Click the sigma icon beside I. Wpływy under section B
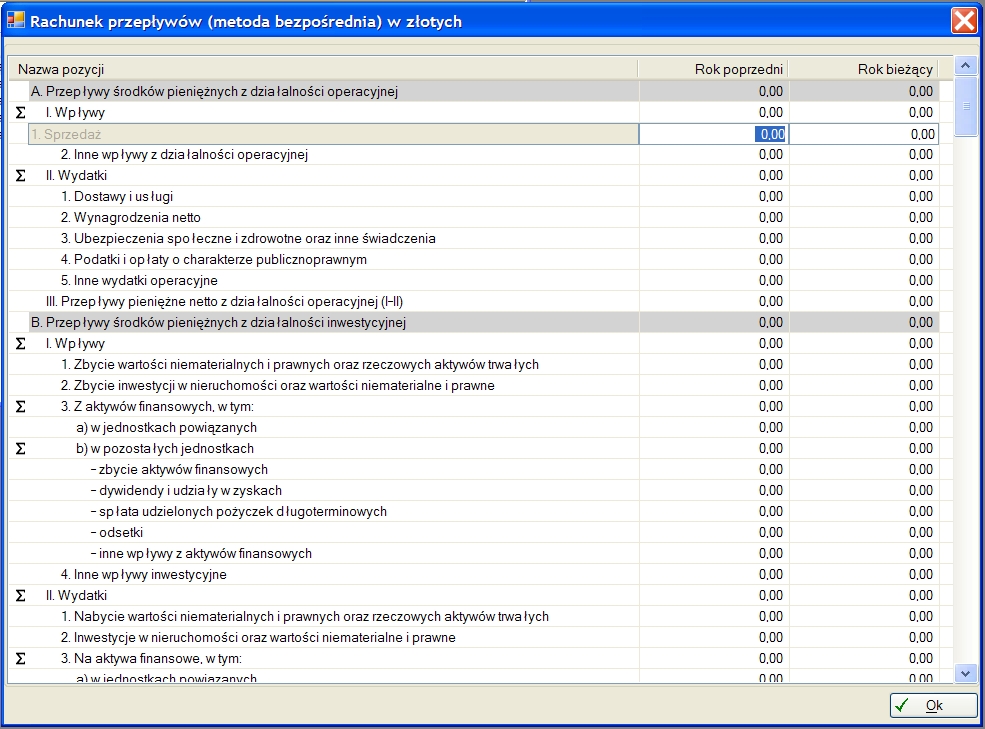The image size is (985, 729). pyautogui.click(x=20, y=344)
